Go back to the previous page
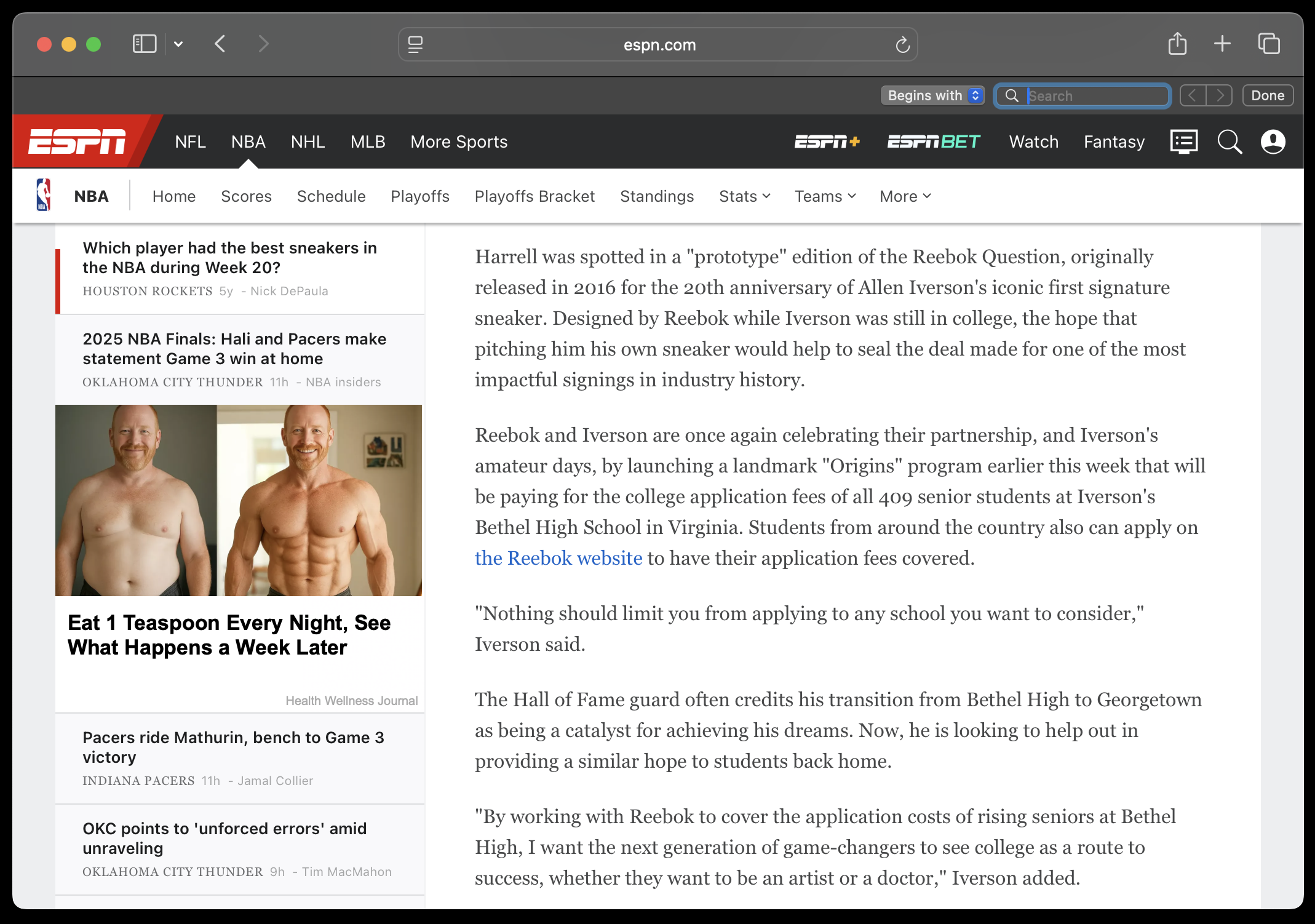This screenshot has width=1315, height=924. tap(220, 44)
